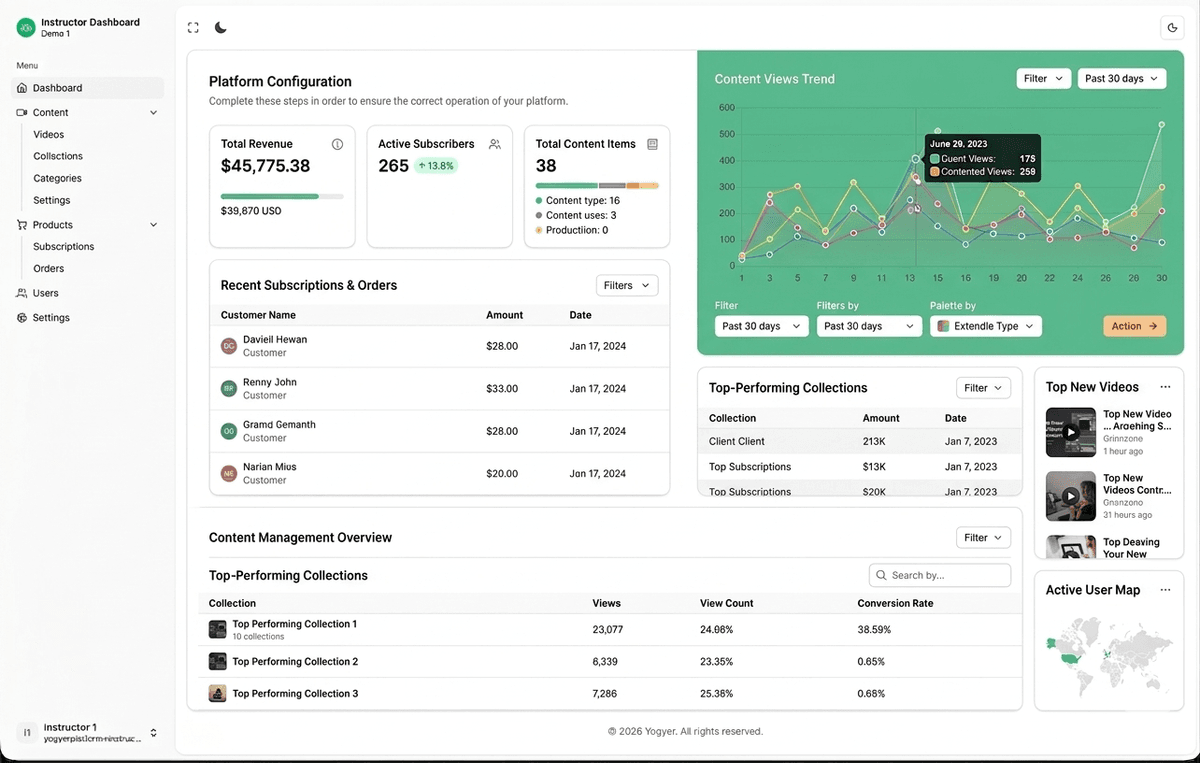Open the Extendle Type palette dropdown
1200x763 pixels.
(985, 326)
